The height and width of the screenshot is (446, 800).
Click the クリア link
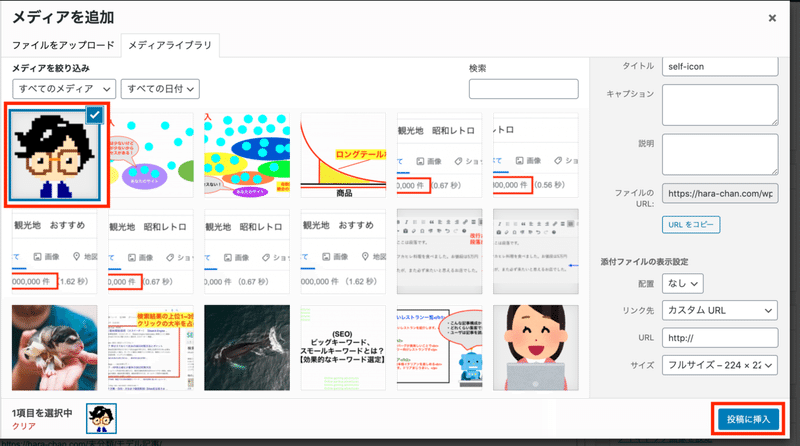coord(24,426)
